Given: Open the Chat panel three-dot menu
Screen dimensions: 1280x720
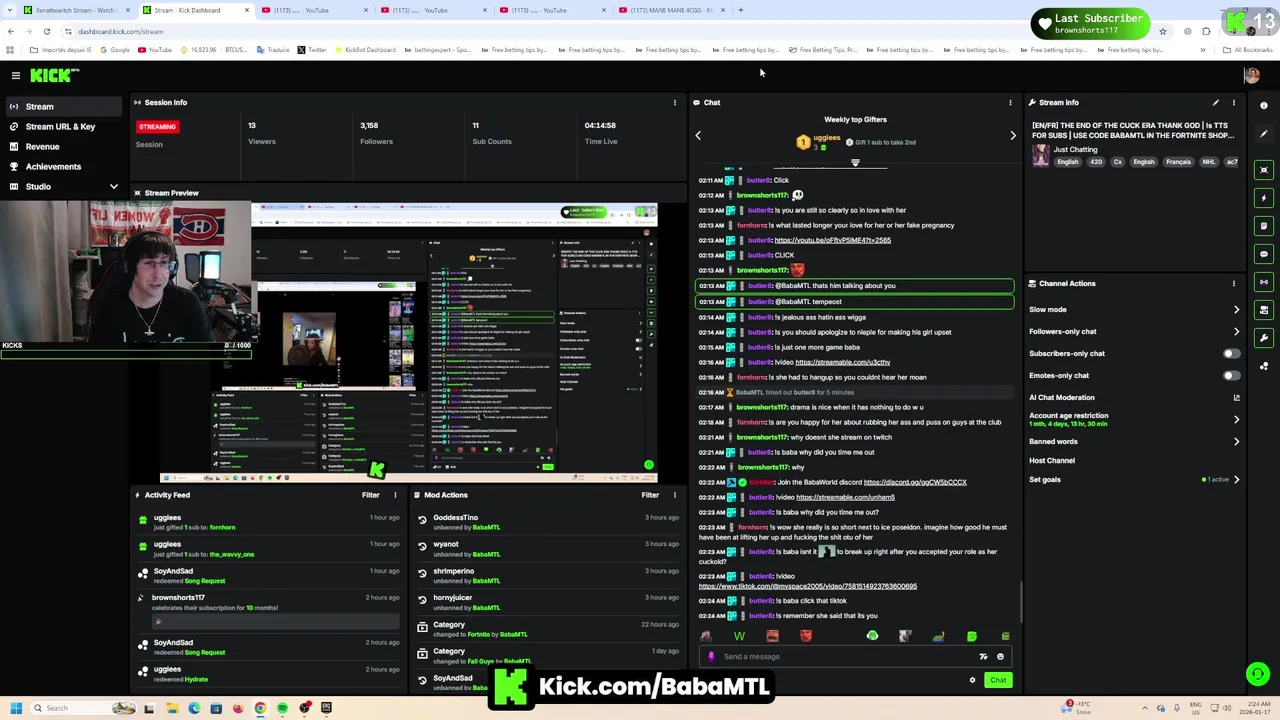Looking at the screenshot, I should [1010, 102].
